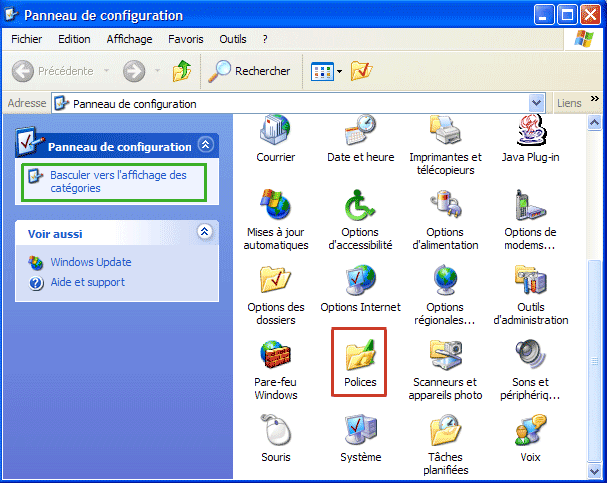This screenshot has width=607, height=483.
Task: Open the Voix speech icon
Action: (530, 438)
